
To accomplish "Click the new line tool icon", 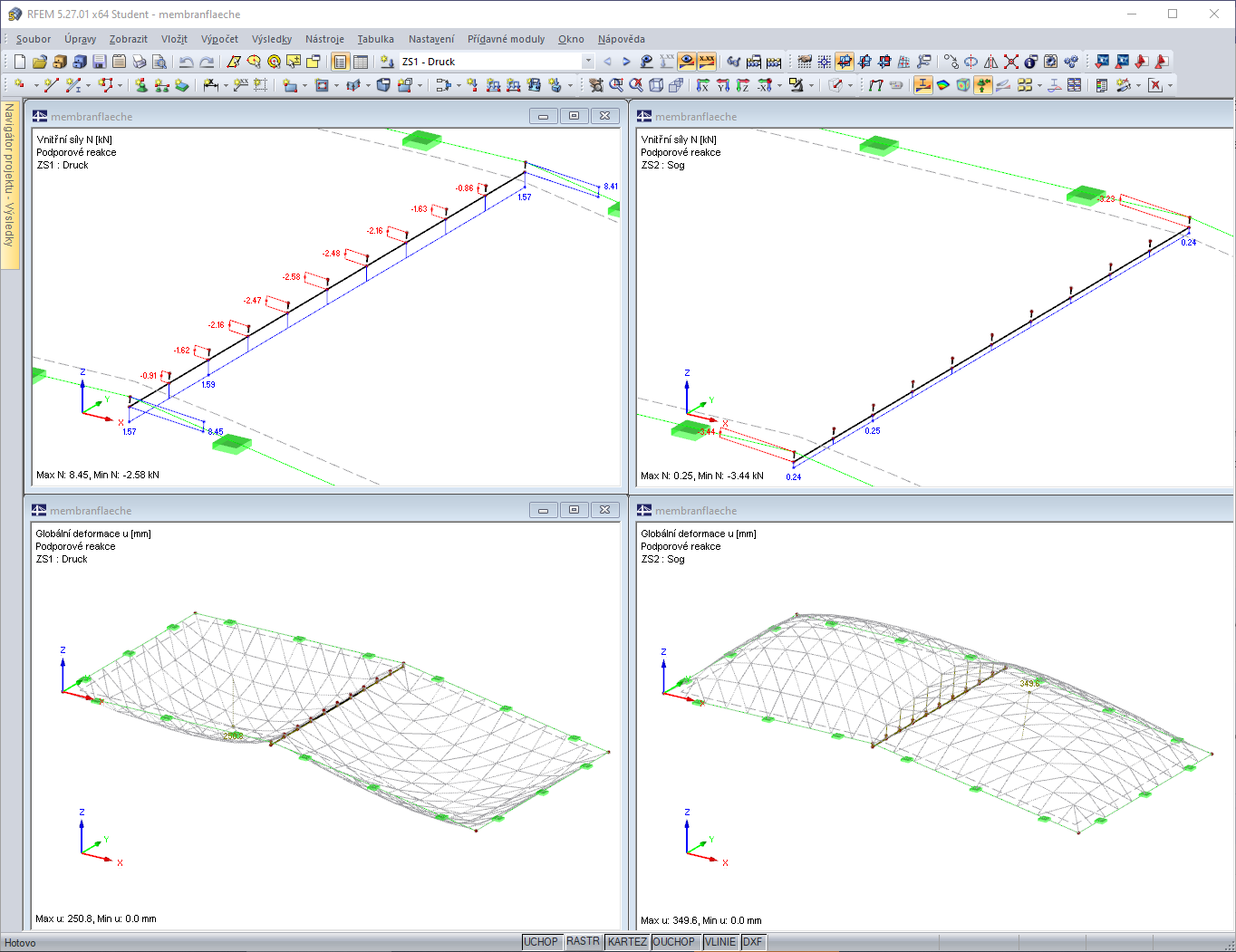I will [x=51, y=85].
